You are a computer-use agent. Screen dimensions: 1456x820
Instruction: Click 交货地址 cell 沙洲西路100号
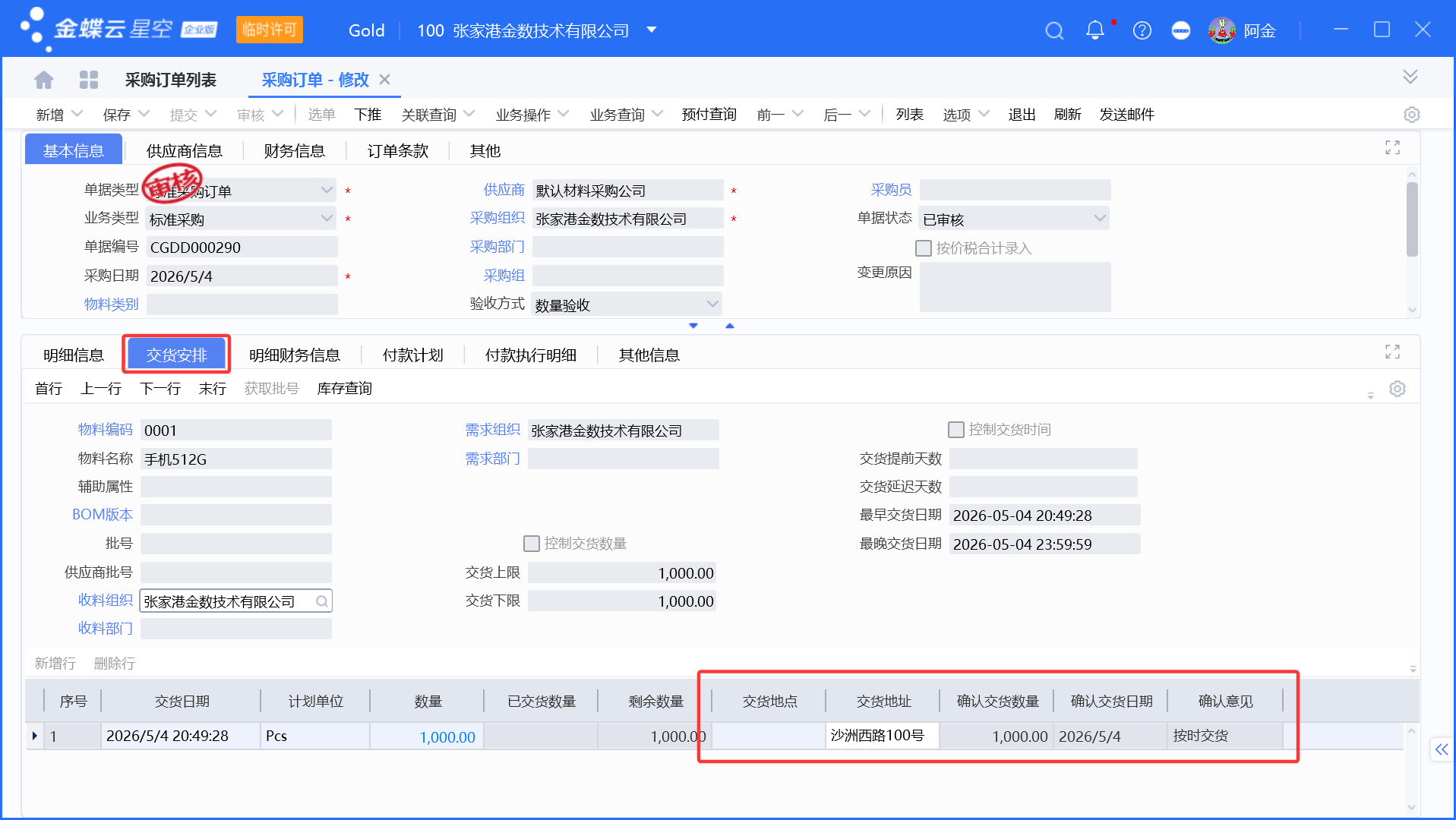(883, 736)
